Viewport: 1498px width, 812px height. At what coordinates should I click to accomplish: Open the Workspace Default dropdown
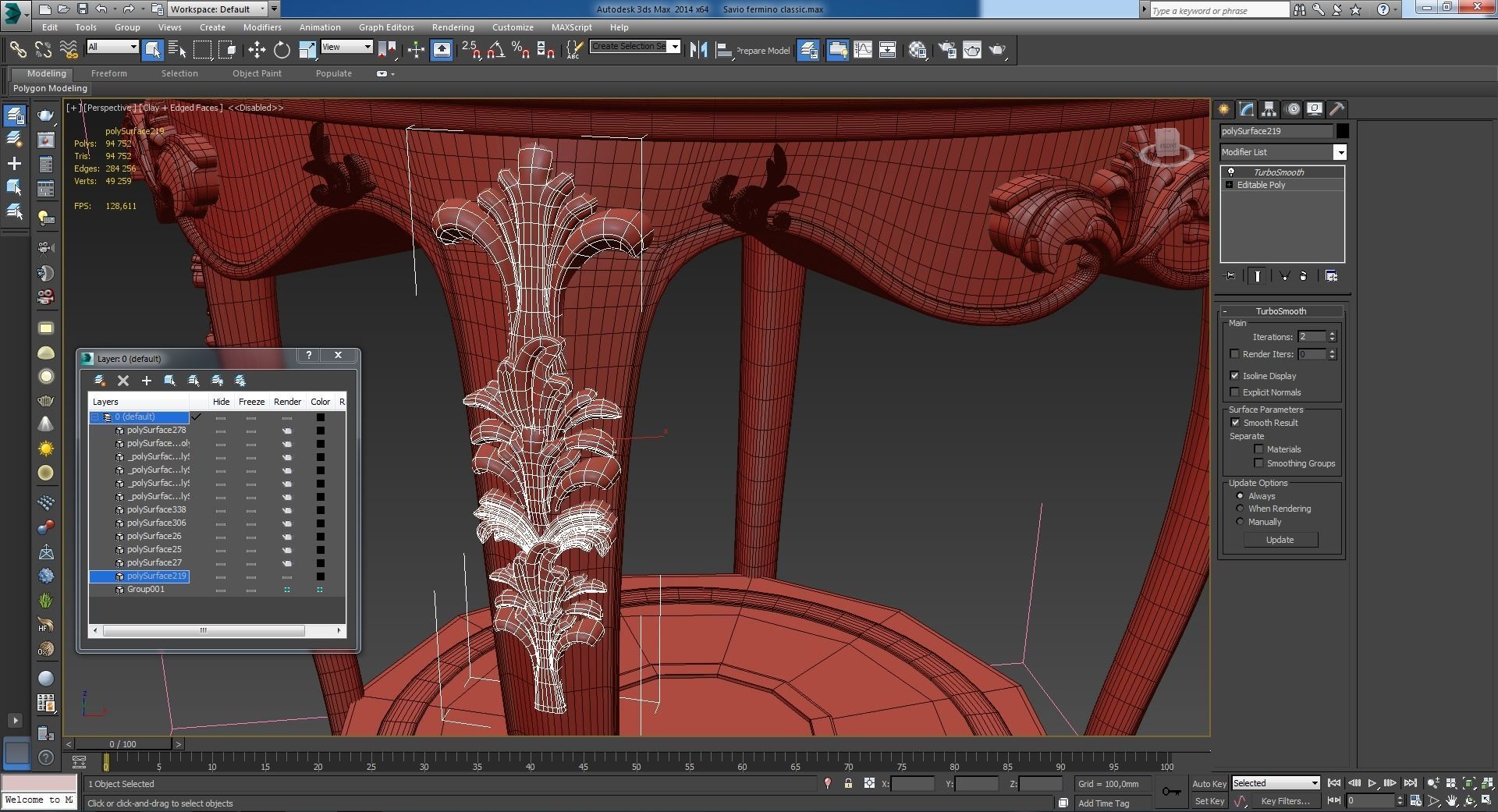[218, 9]
